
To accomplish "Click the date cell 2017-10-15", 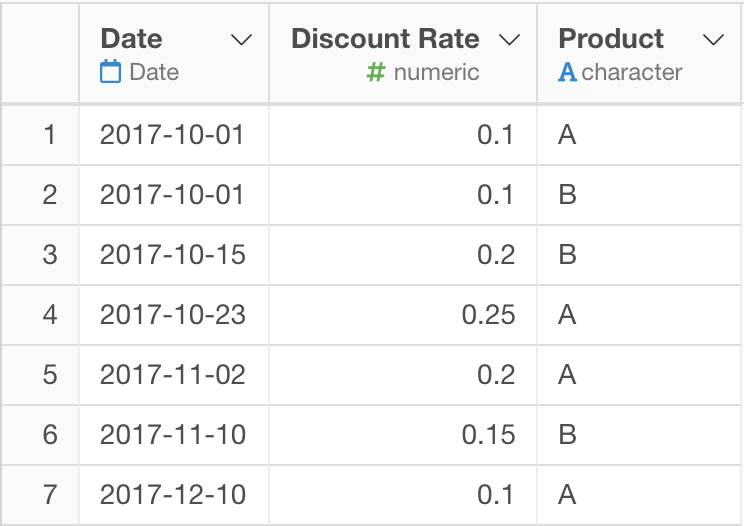I will tap(173, 255).
